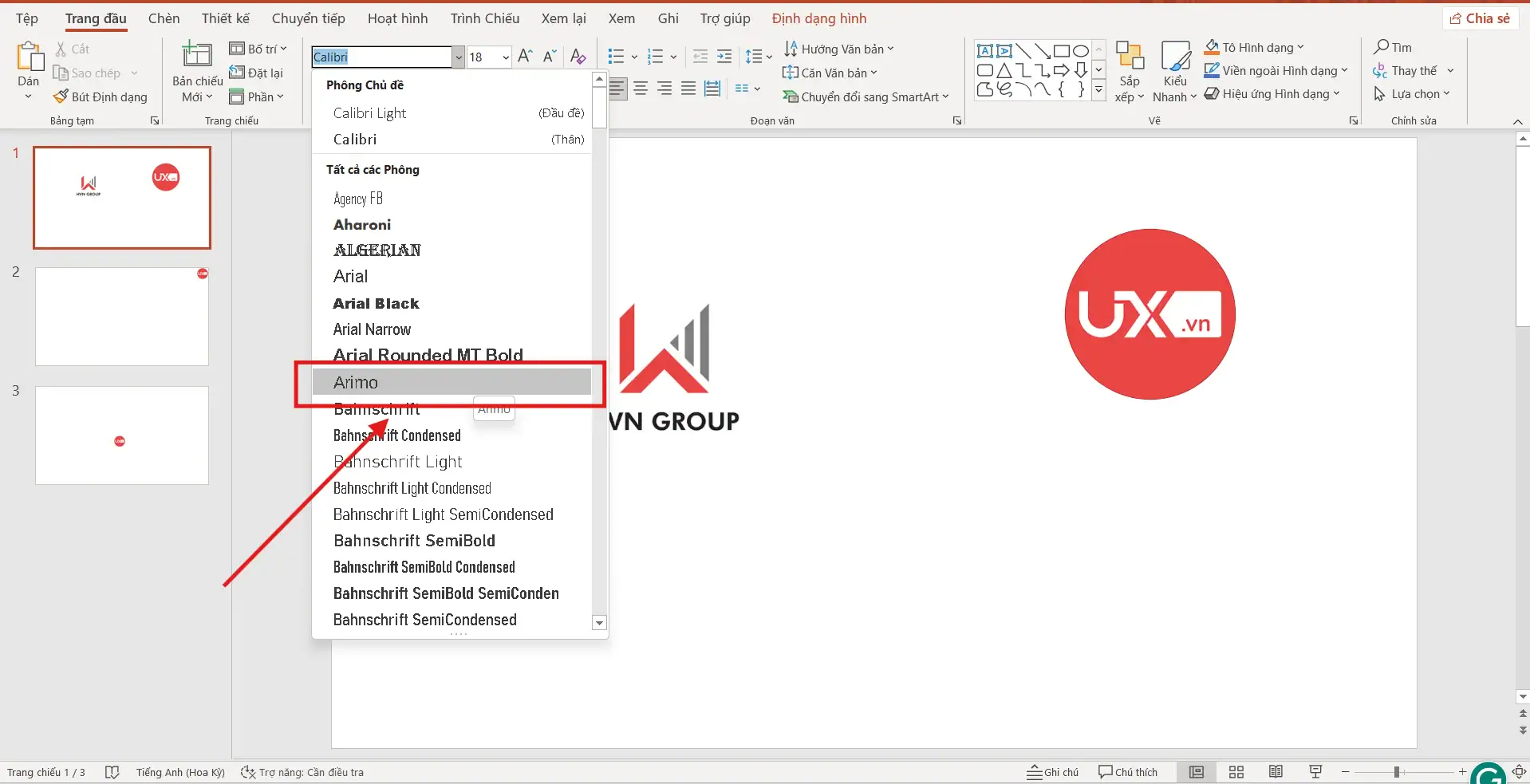
Task: Switch to the Chuyển tiếp ribbon tab
Action: click(308, 18)
